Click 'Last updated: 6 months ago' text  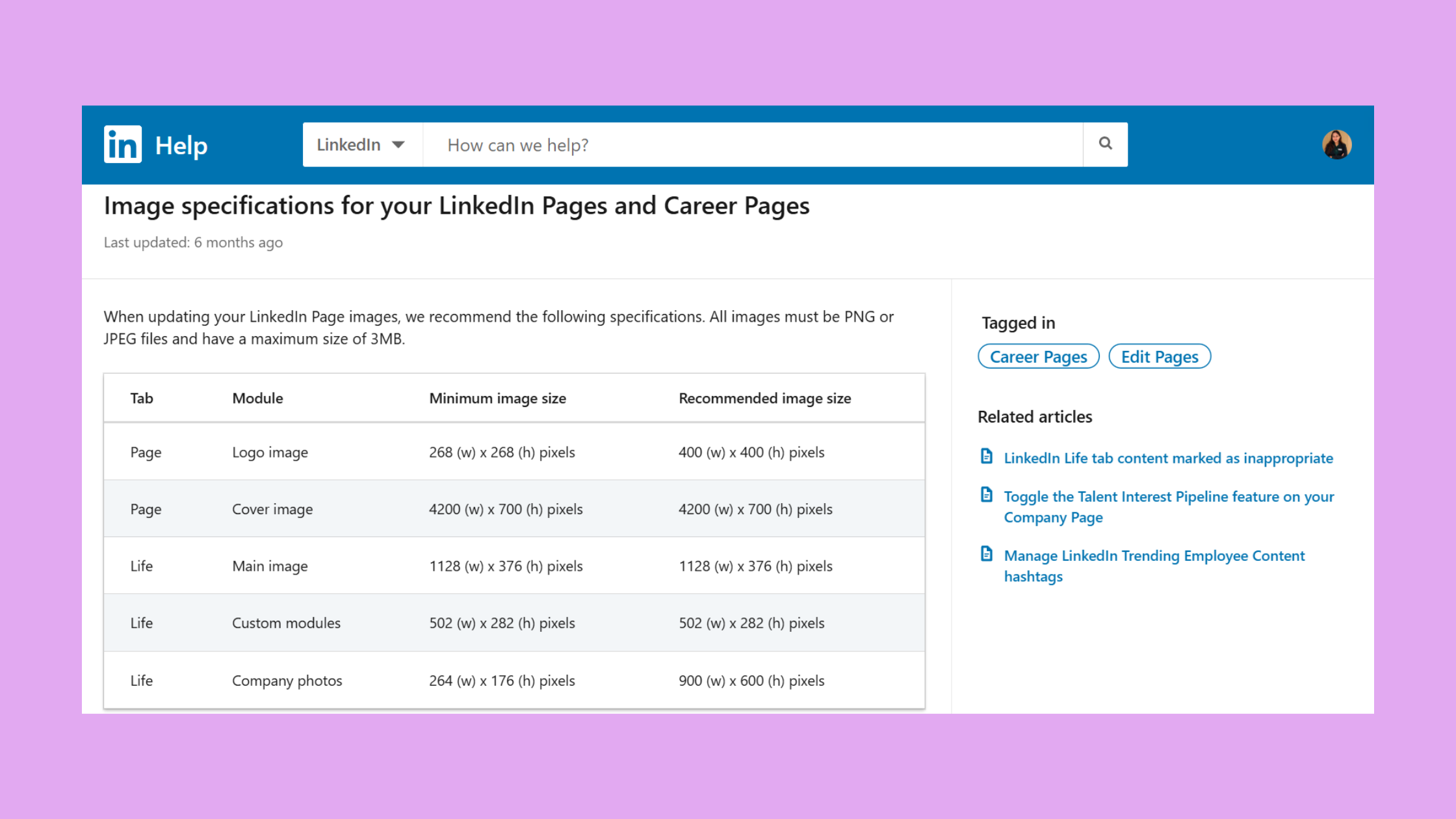(193, 242)
